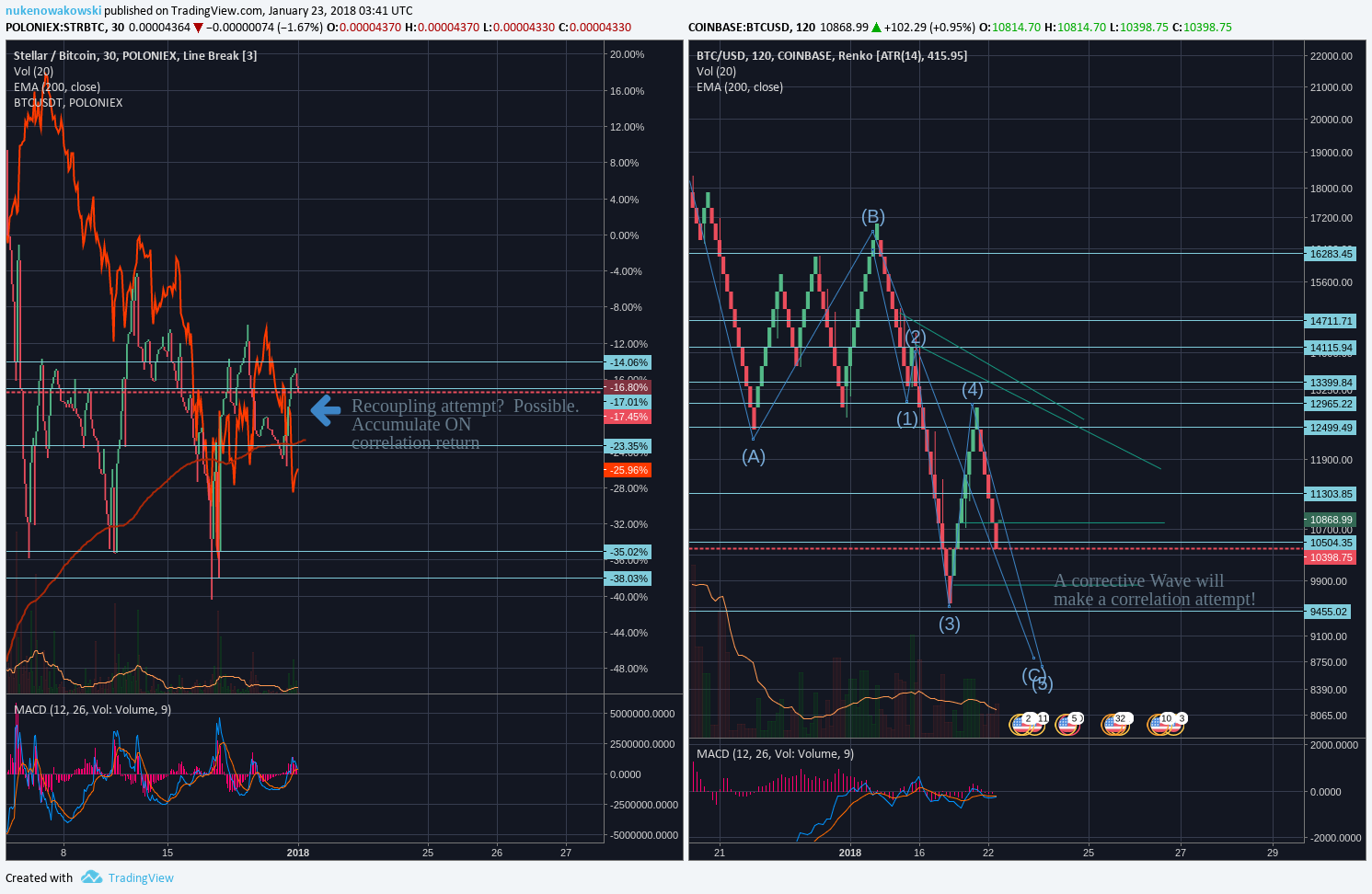Image resolution: width=1372 pixels, height=894 pixels.
Task: Open US flag event icon with badge 5
Action: coord(1066,724)
